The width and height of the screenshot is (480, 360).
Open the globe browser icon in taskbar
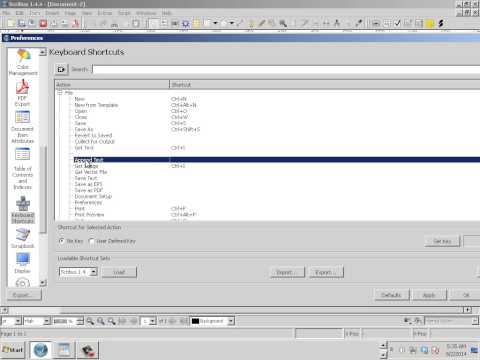(41, 350)
